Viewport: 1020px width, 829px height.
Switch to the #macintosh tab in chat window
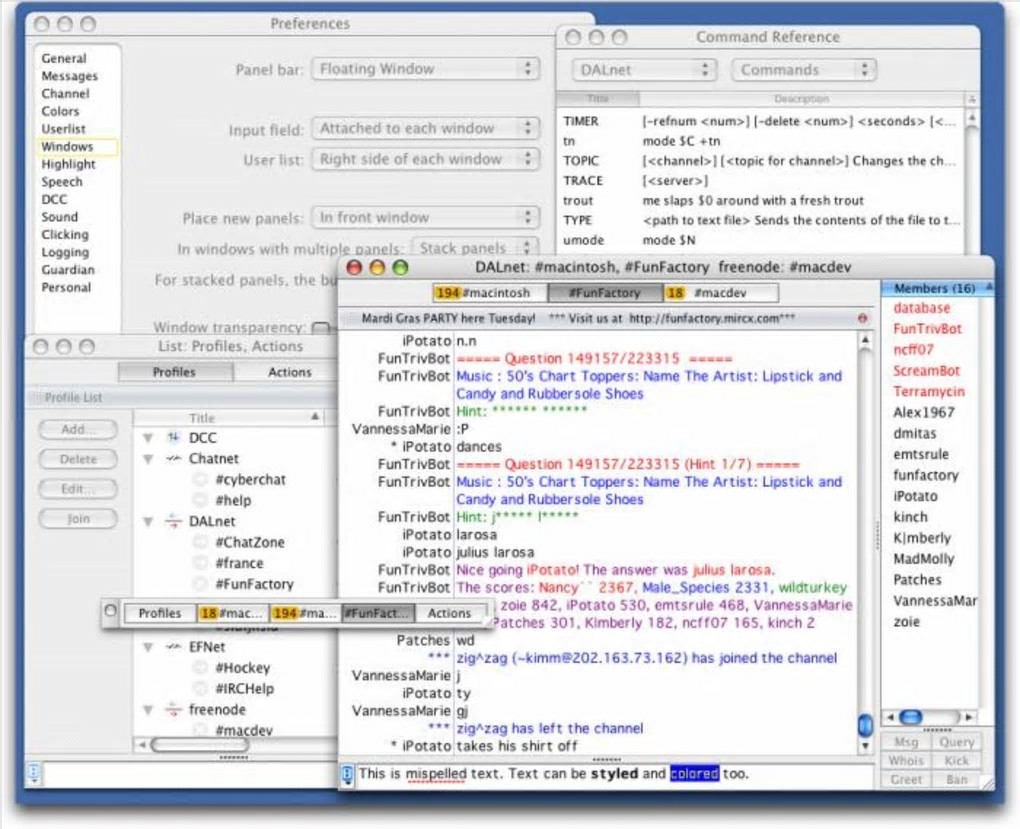pos(490,293)
